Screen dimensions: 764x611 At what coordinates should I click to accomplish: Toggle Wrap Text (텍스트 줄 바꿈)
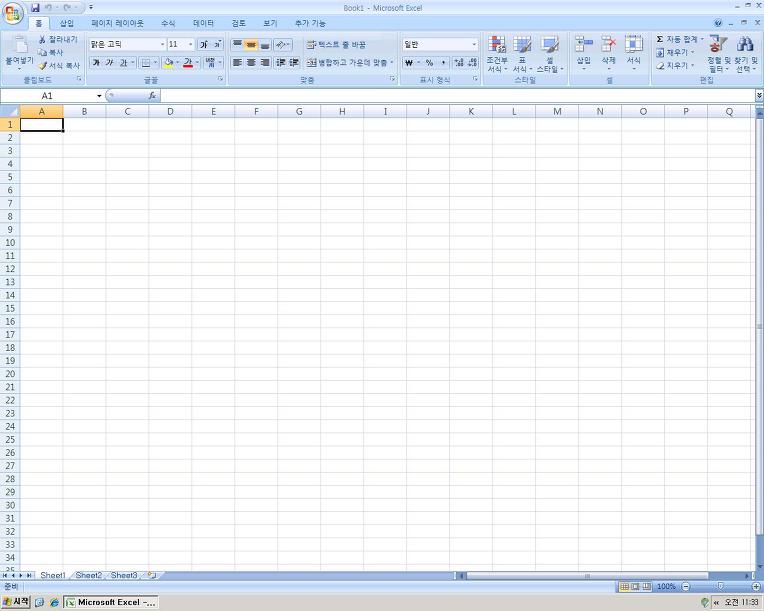click(x=336, y=45)
